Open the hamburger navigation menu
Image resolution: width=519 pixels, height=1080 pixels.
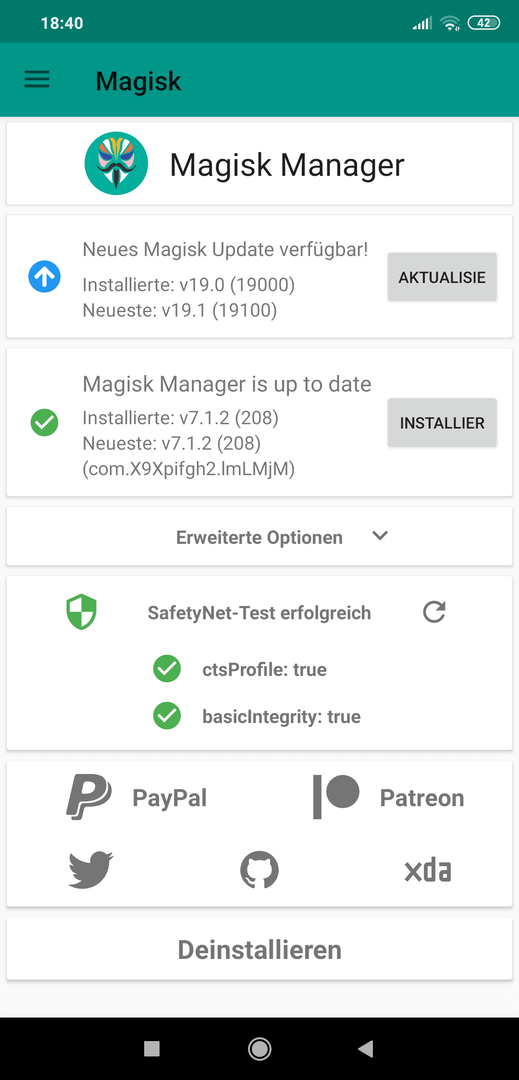pos(37,79)
